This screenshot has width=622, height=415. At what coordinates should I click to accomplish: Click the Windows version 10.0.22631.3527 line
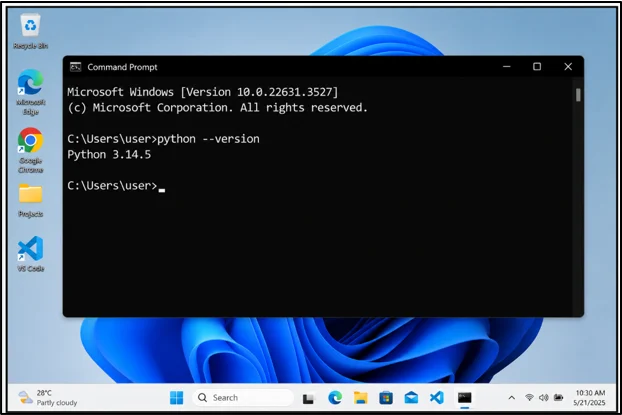[202, 92]
